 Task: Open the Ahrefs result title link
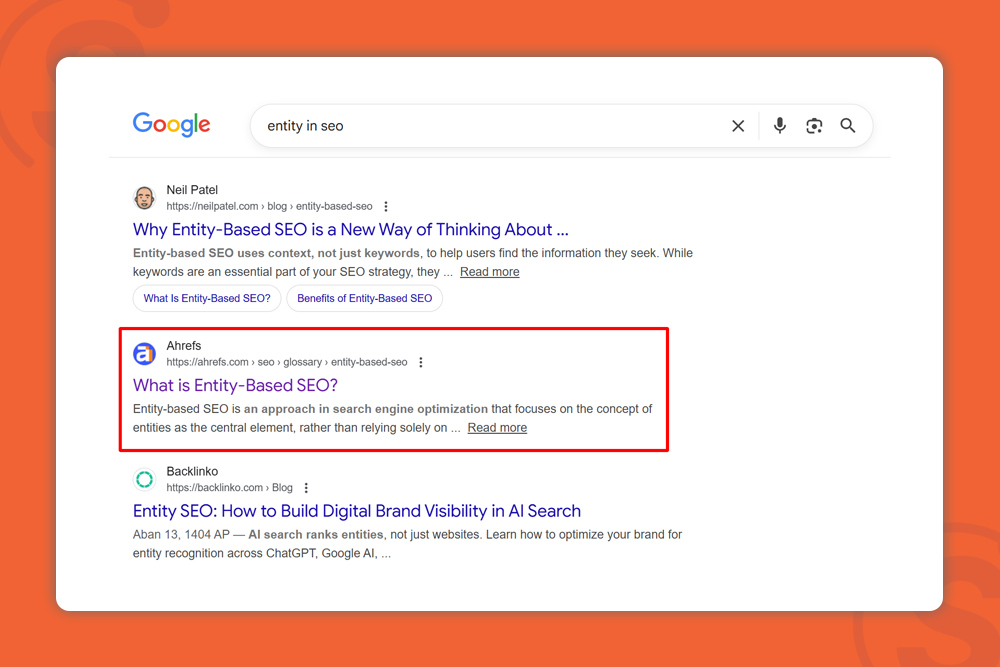pyautogui.click(x=235, y=386)
